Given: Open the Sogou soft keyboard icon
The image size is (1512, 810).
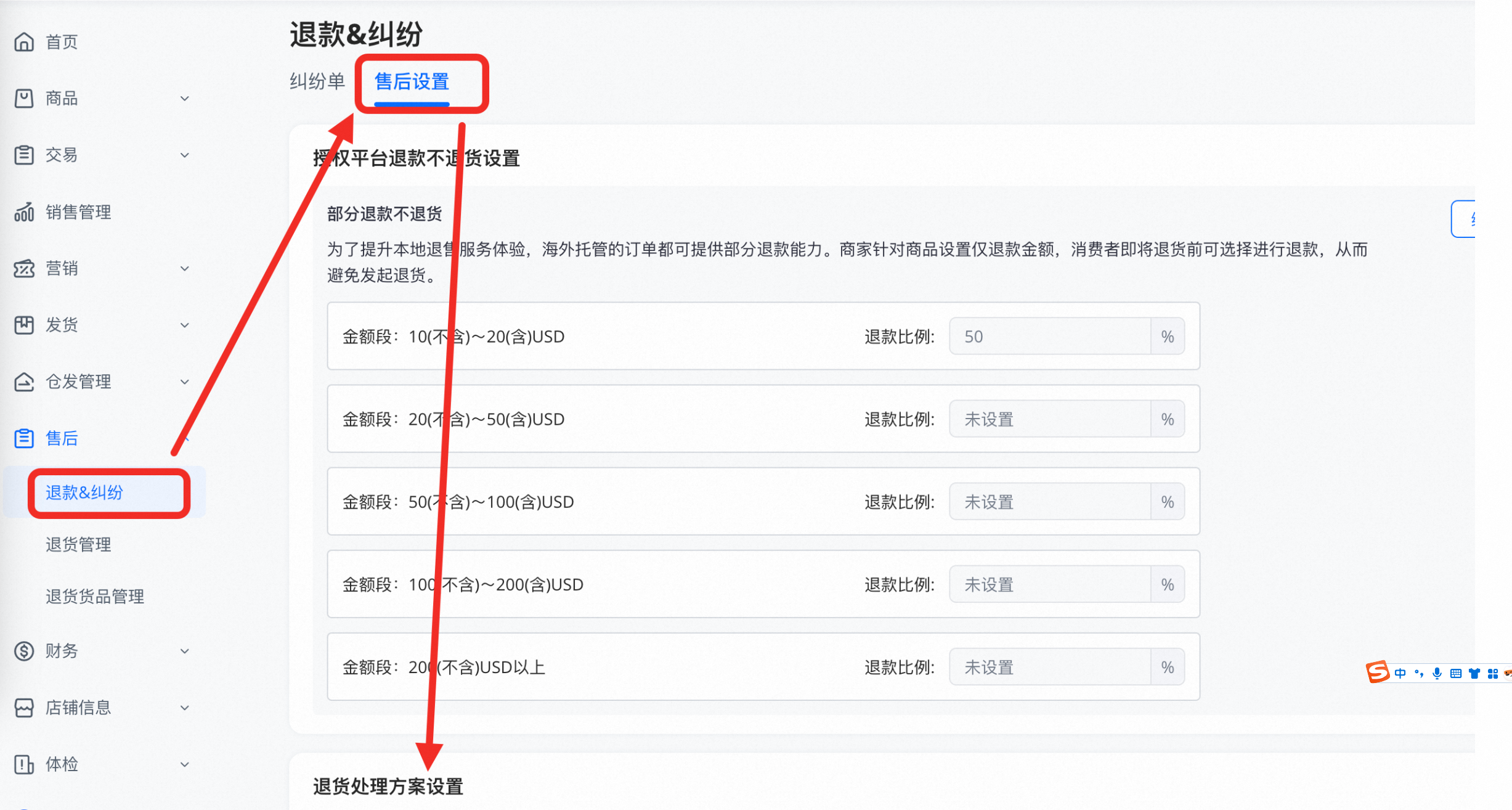Looking at the screenshot, I should (1456, 674).
